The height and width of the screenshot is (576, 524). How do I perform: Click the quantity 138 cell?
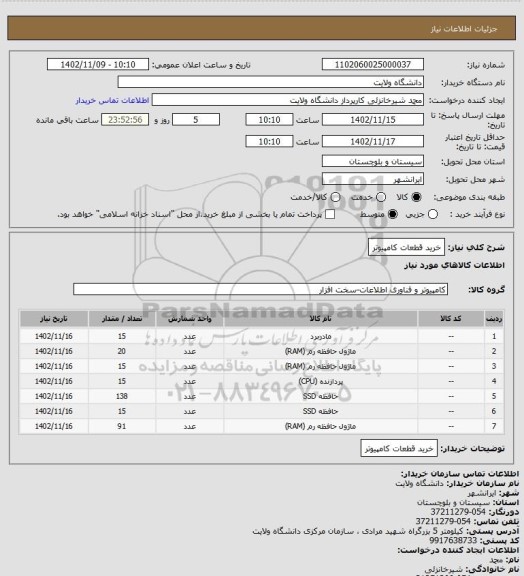tap(122, 396)
